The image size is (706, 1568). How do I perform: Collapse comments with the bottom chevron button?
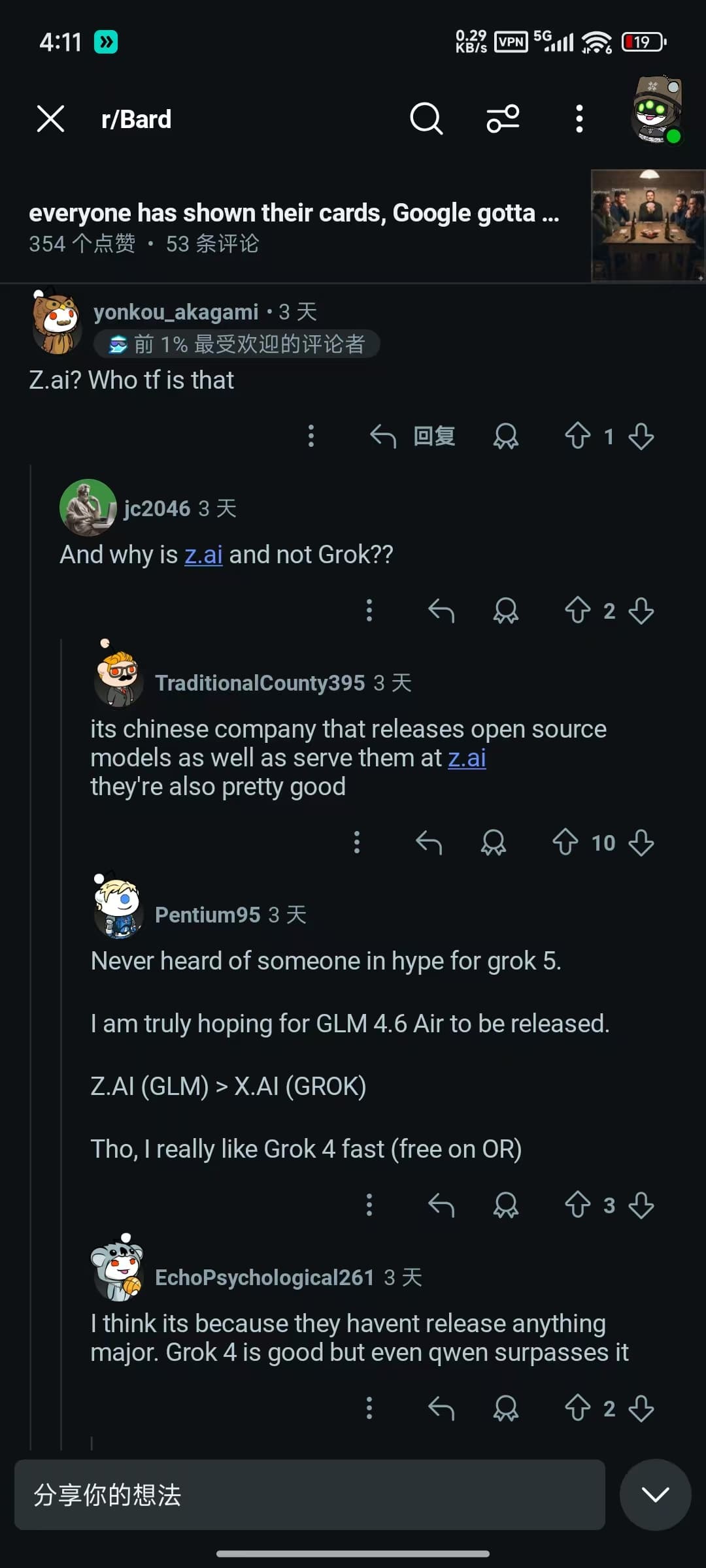655,1494
